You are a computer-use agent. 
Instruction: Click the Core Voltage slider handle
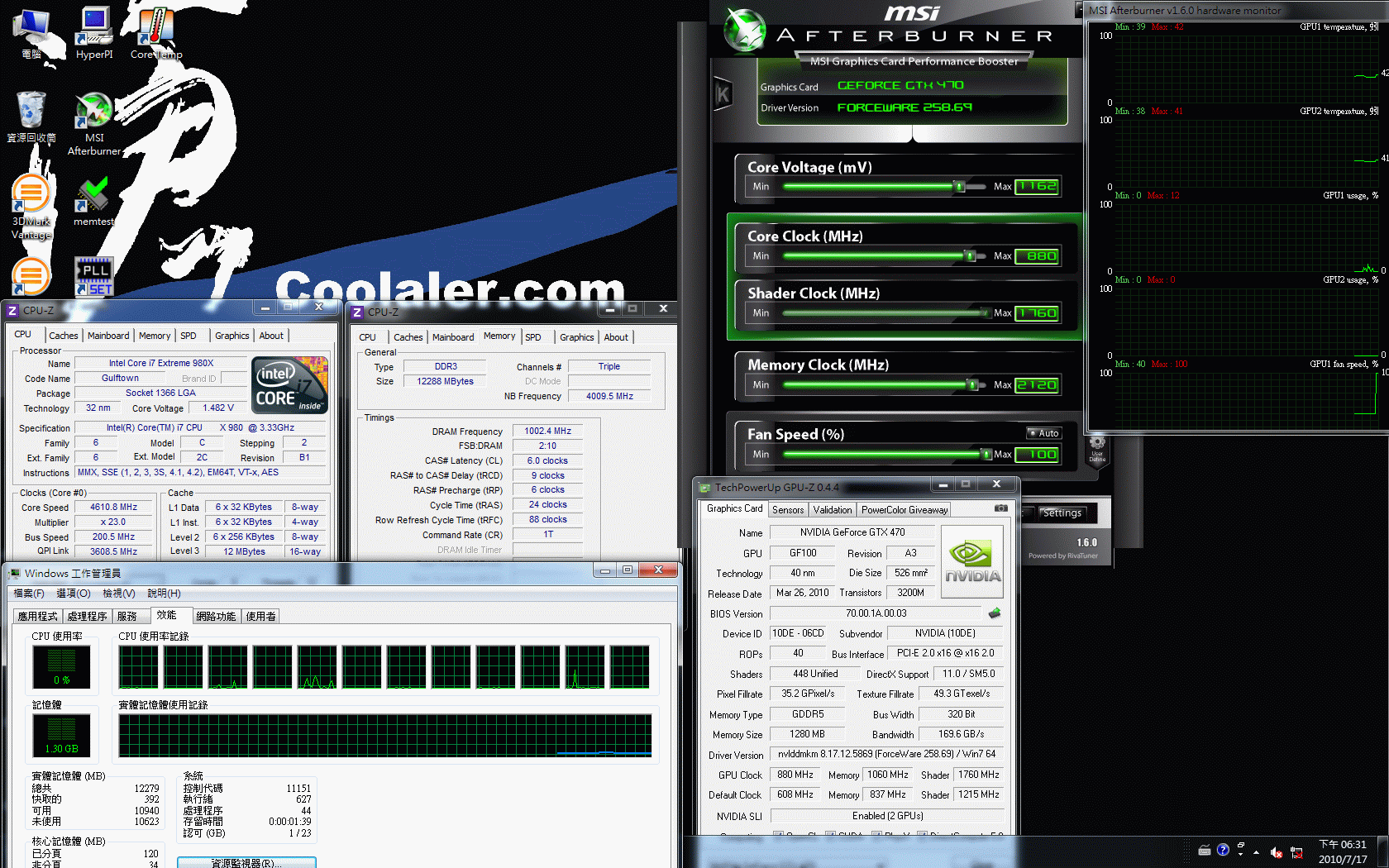(x=960, y=187)
